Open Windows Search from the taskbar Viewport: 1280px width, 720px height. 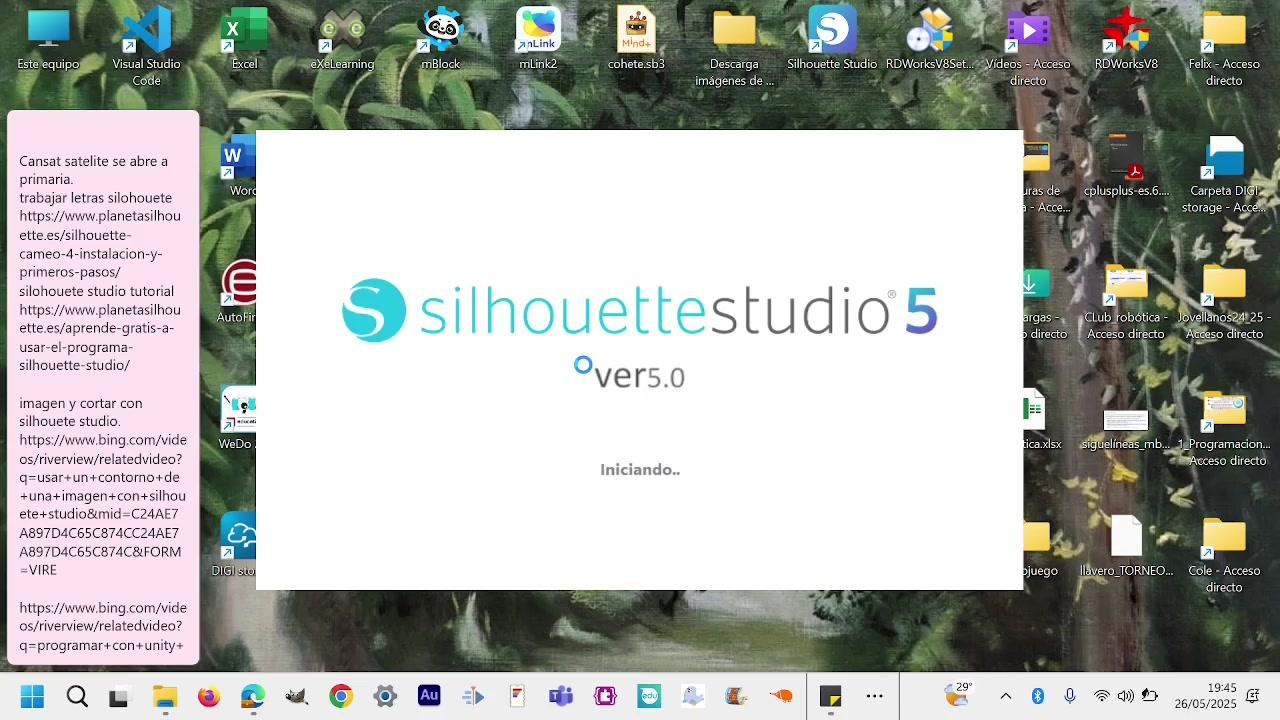coord(77,696)
